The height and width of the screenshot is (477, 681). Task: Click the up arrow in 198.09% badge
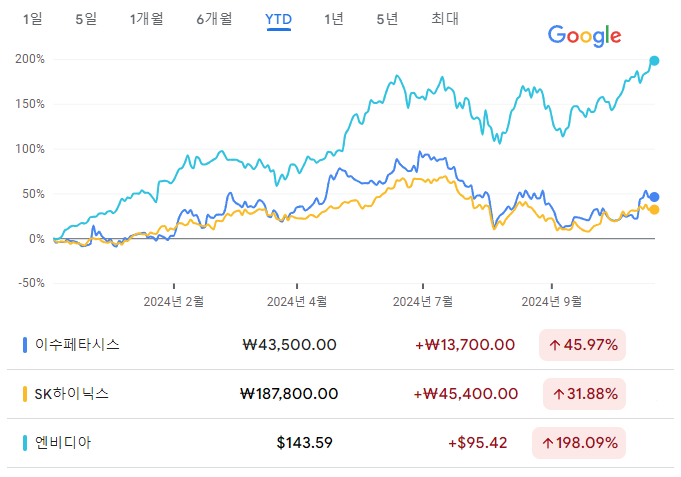pos(548,444)
